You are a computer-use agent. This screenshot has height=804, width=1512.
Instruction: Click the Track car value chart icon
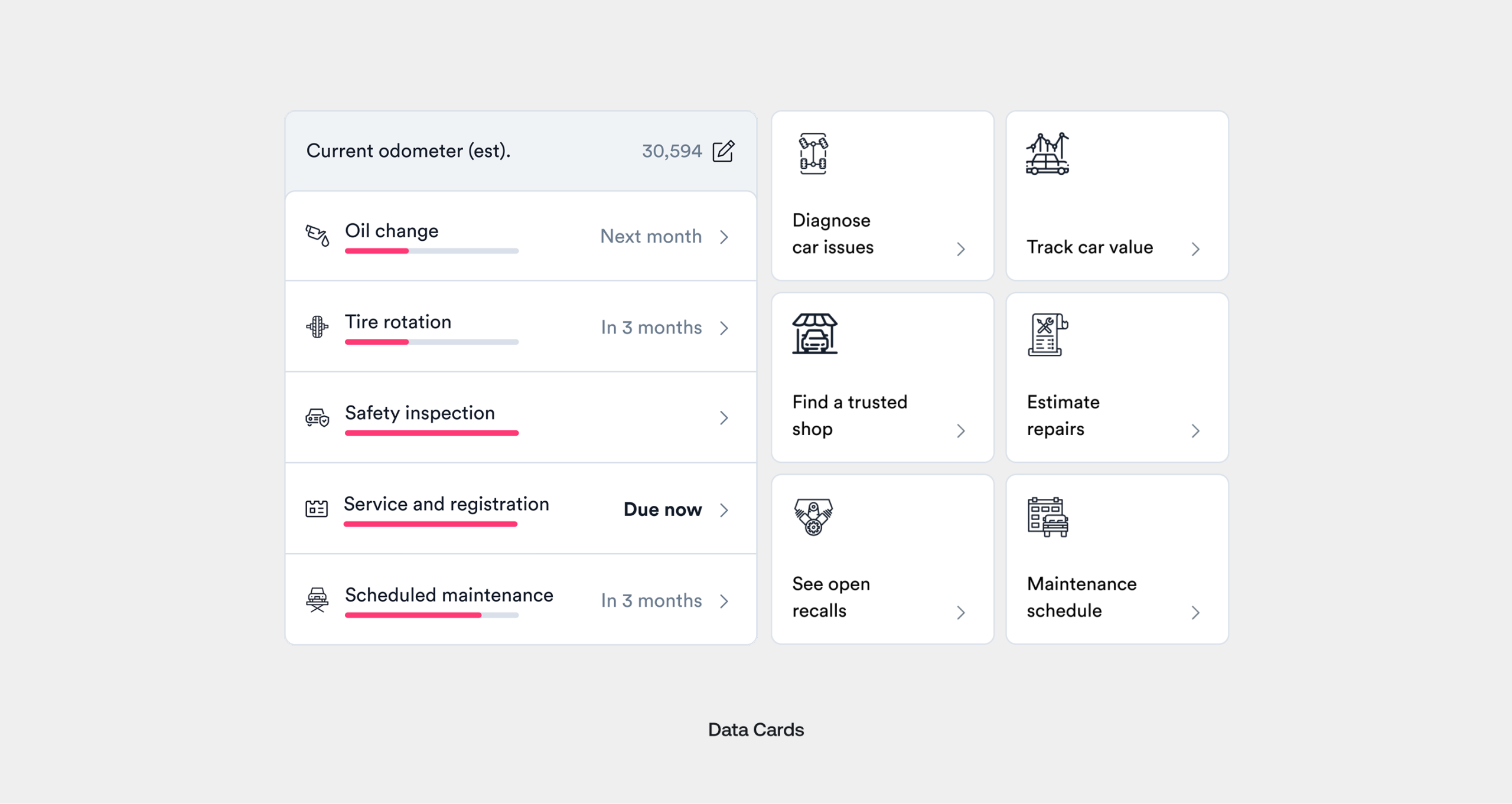(1047, 153)
